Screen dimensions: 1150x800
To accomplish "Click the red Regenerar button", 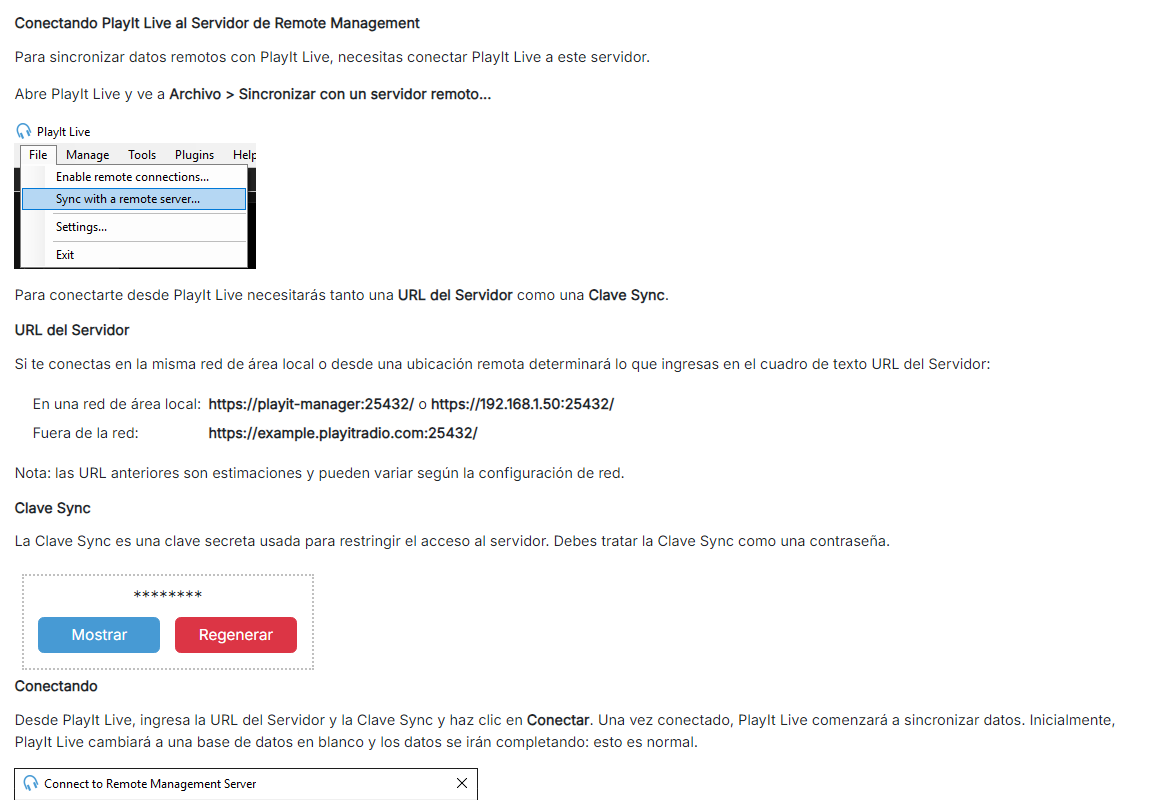I will click(x=235, y=635).
